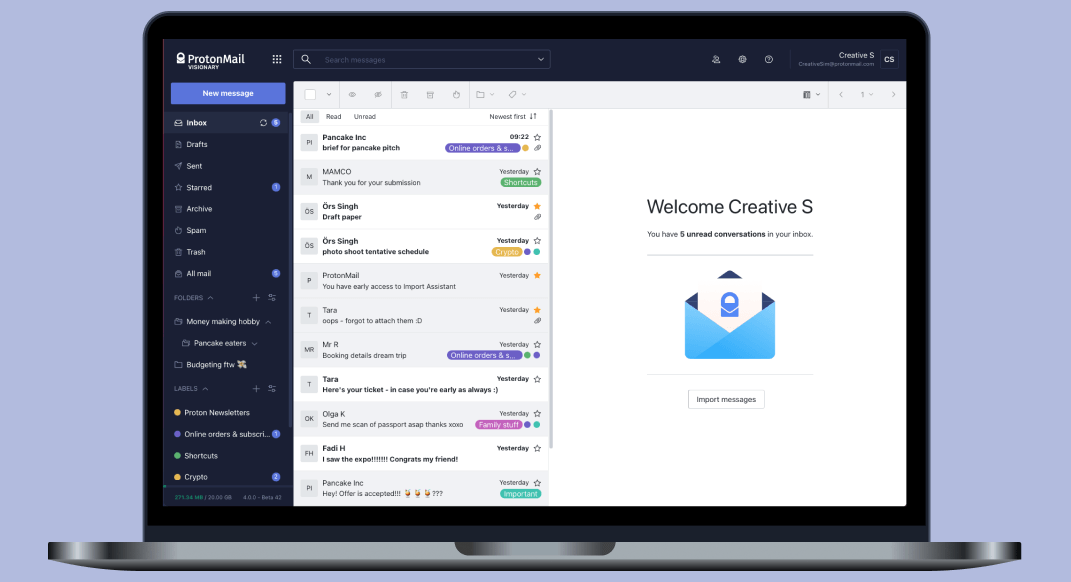Screen dimensions: 1071x582
Task: Unstar the Draft paper email
Action: pyautogui.click(x=538, y=206)
